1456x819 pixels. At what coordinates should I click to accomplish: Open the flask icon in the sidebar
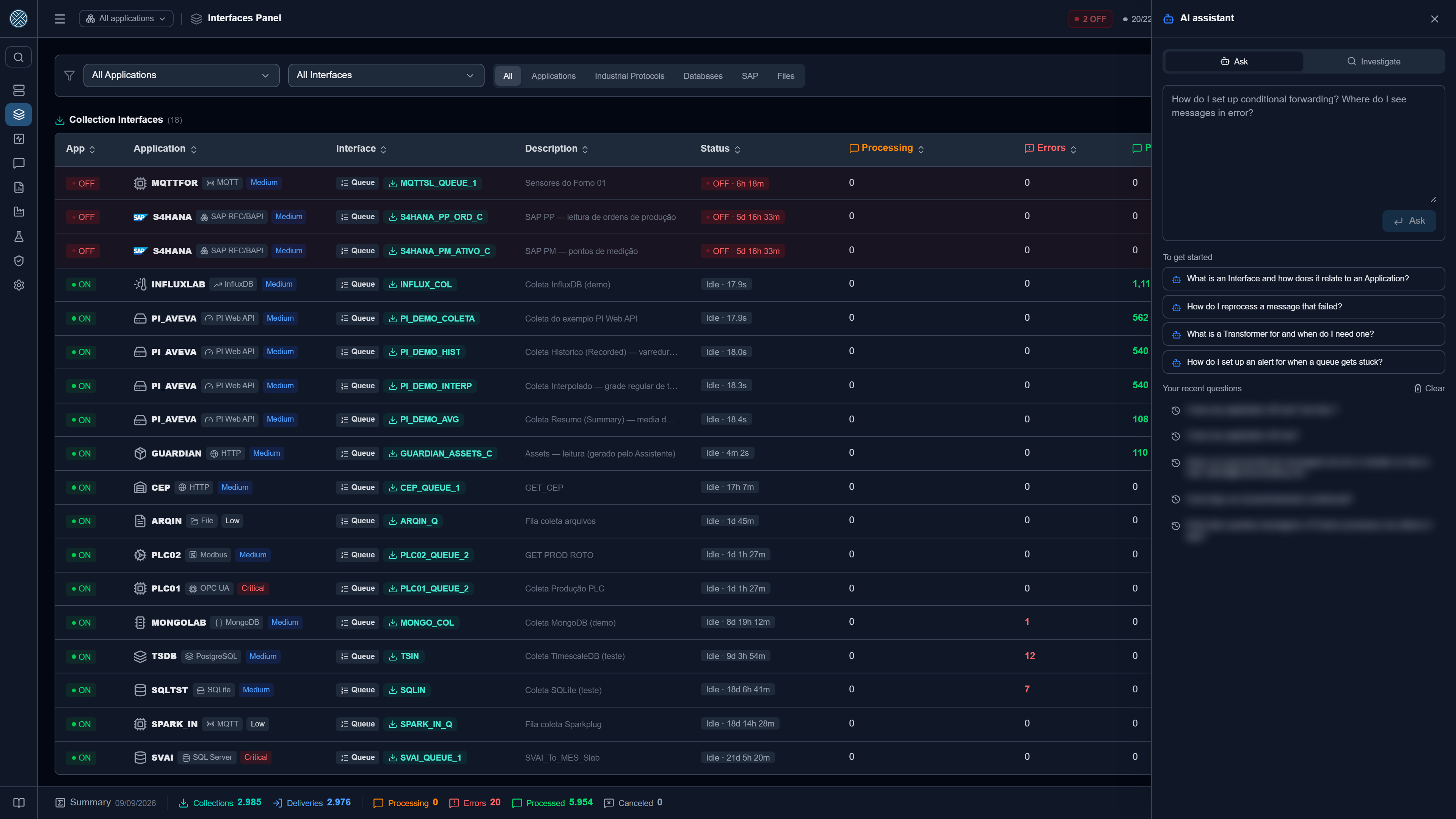pyautogui.click(x=19, y=236)
